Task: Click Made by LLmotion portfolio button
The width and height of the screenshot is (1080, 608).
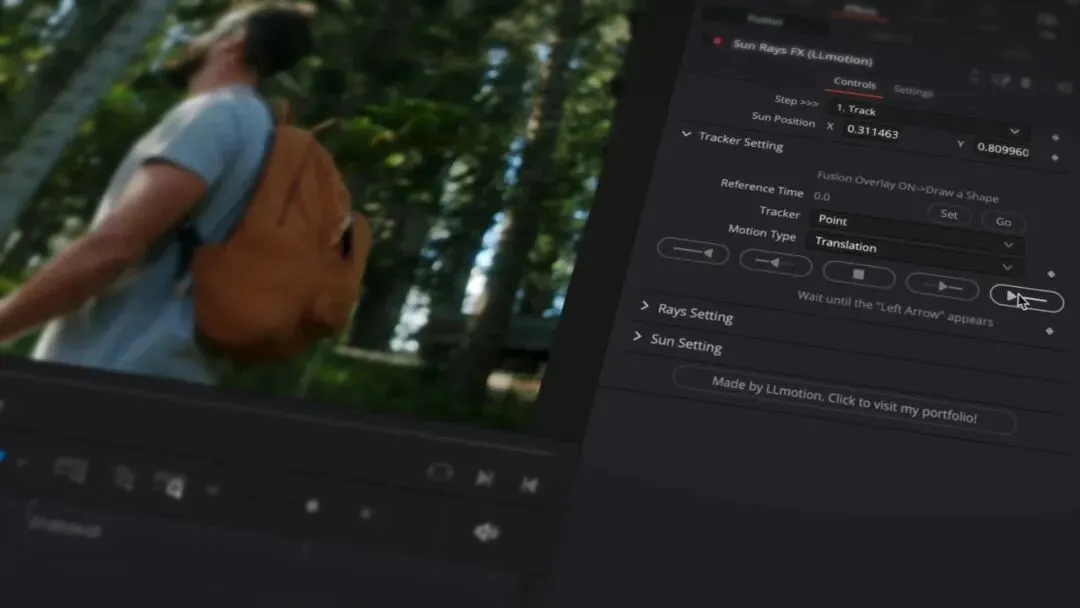Action: [x=844, y=400]
